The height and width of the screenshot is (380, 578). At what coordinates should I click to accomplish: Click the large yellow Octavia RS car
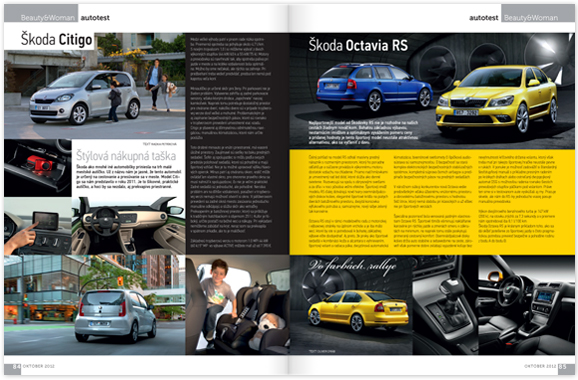pos(497,99)
